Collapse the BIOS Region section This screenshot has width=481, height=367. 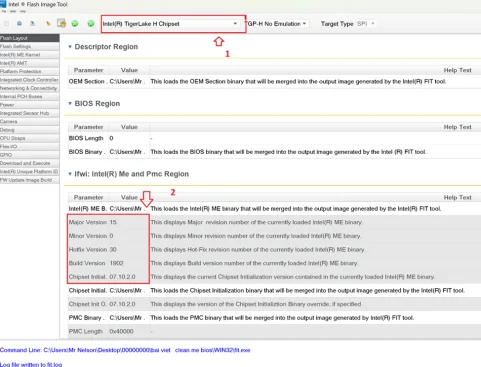(x=70, y=103)
